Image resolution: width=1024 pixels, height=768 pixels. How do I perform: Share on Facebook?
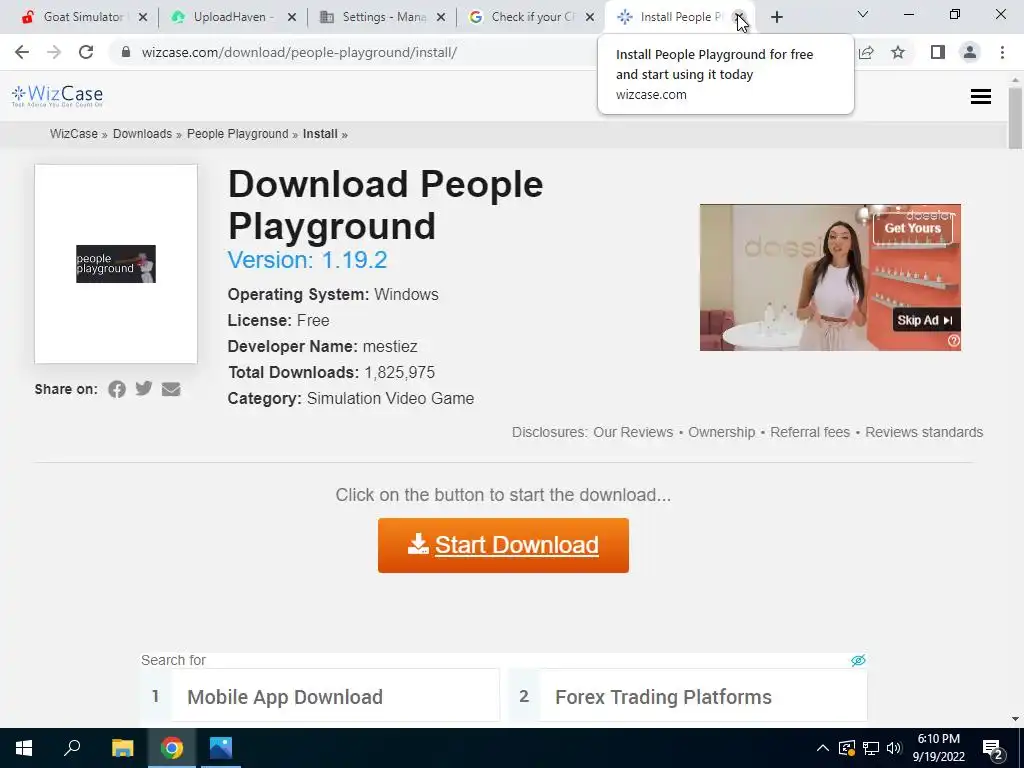coord(117,389)
